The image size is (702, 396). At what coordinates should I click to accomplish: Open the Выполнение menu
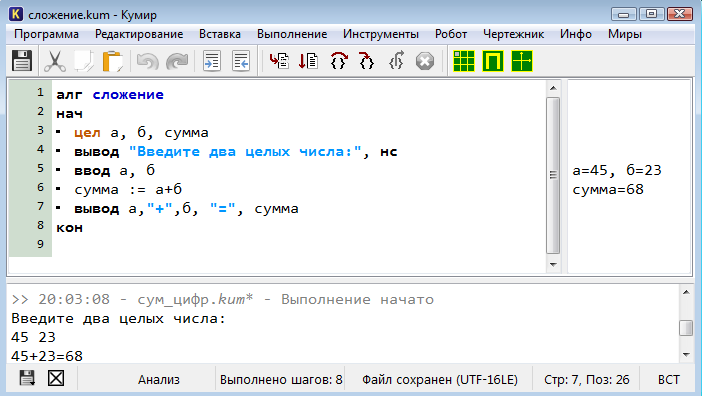coord(292,34)
